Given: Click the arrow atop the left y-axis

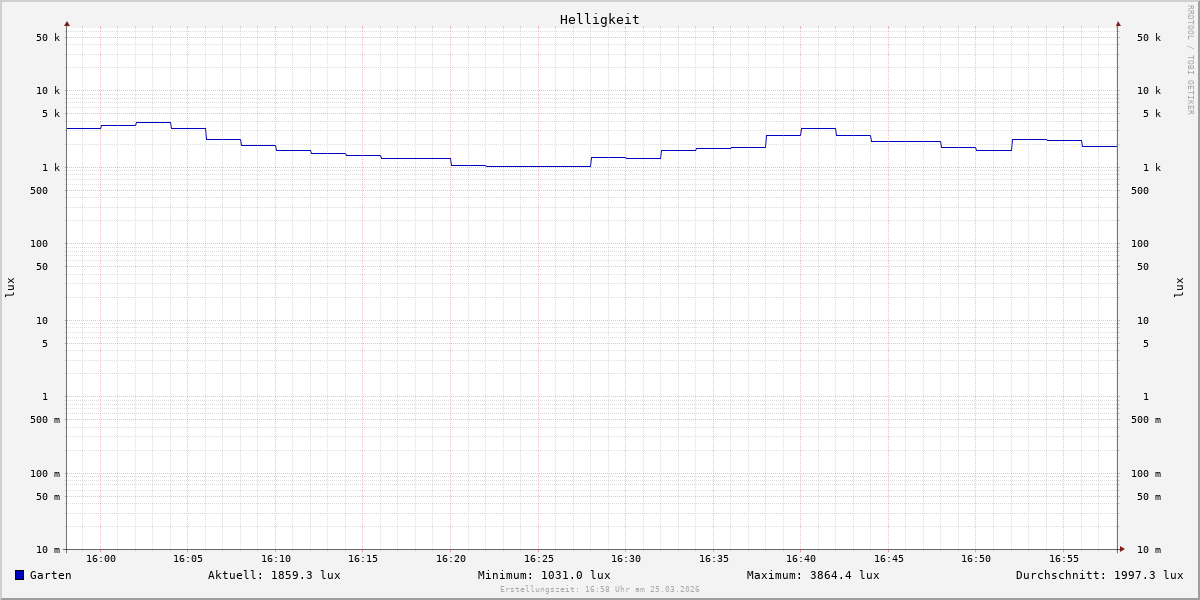Looking at the screenshot, I should point(67,23).
